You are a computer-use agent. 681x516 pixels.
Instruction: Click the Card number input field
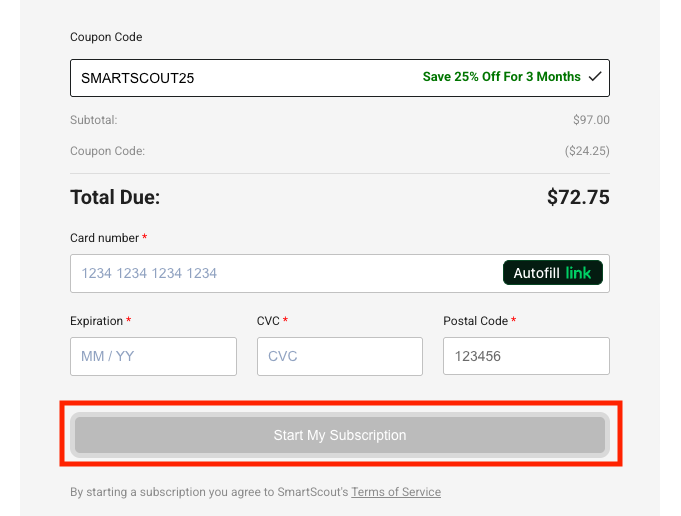click(x=340, y=273)
